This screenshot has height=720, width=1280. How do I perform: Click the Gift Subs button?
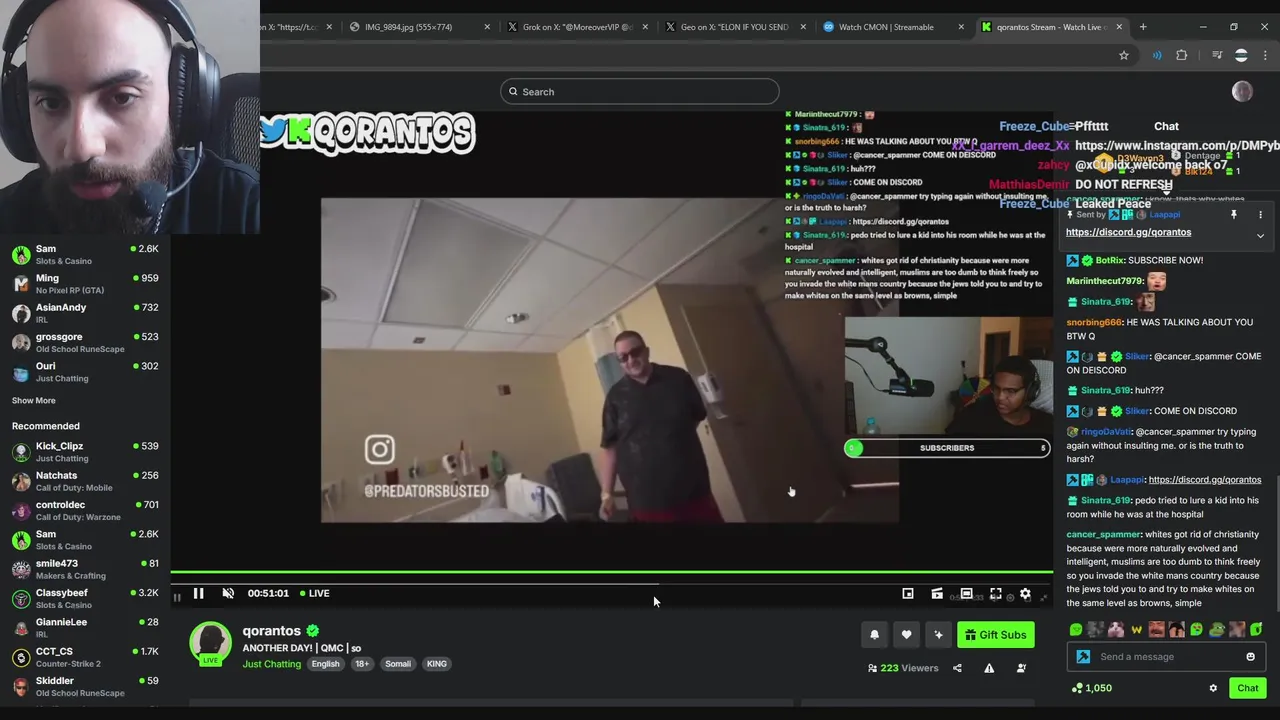(x=995, y=635)
